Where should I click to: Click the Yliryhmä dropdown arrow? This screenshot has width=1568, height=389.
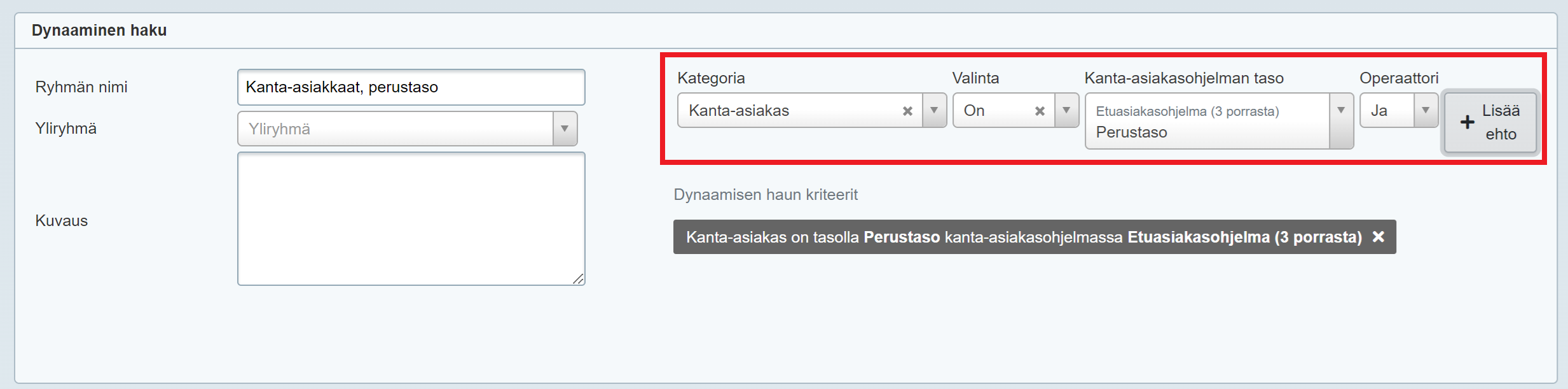(x=564, y=129)
